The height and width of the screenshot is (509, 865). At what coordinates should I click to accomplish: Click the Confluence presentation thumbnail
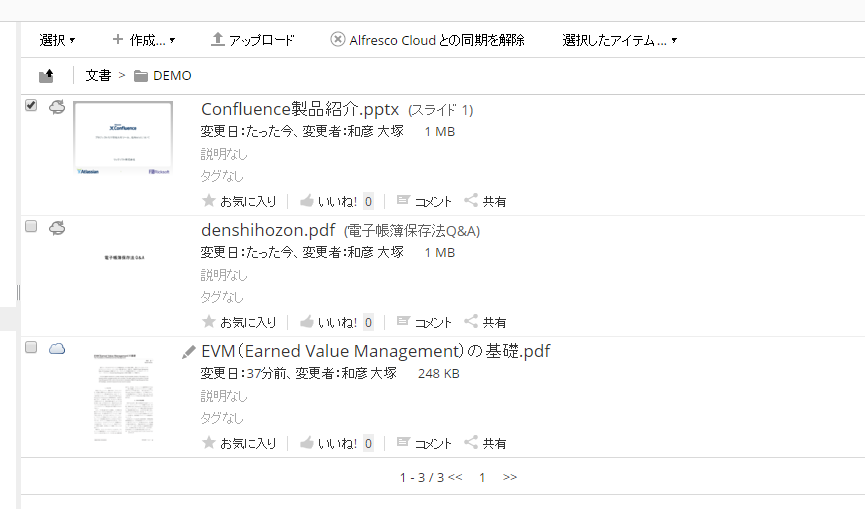pos(123,138)
